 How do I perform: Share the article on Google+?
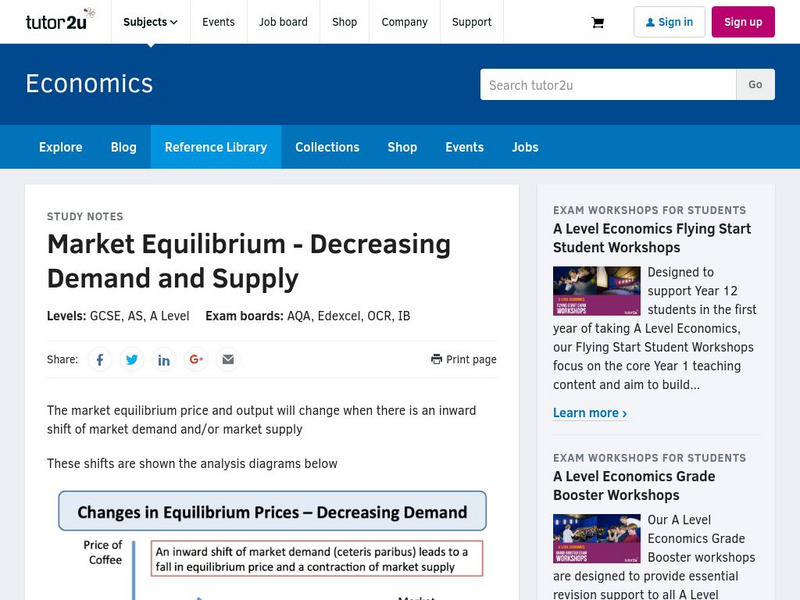(196, 359)
